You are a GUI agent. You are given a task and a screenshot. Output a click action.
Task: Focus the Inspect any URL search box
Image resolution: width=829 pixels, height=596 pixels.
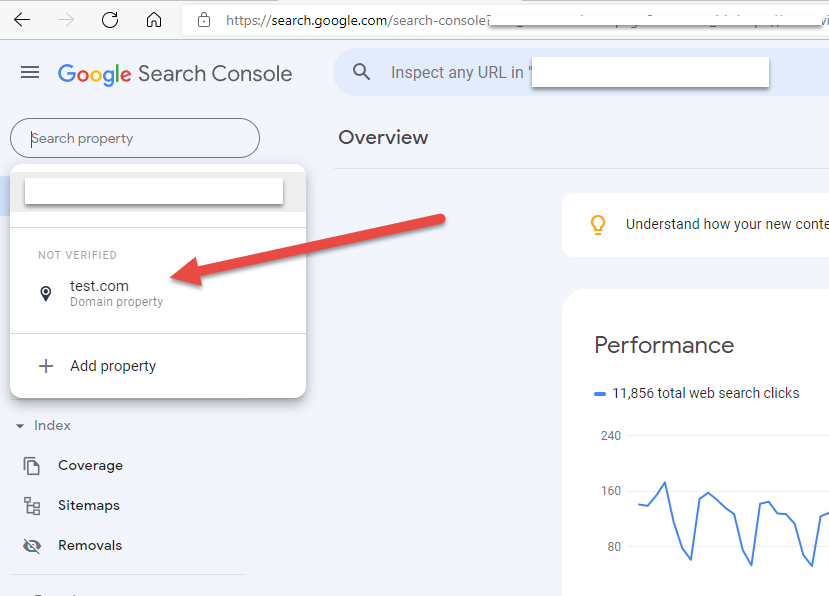(579, 72)
